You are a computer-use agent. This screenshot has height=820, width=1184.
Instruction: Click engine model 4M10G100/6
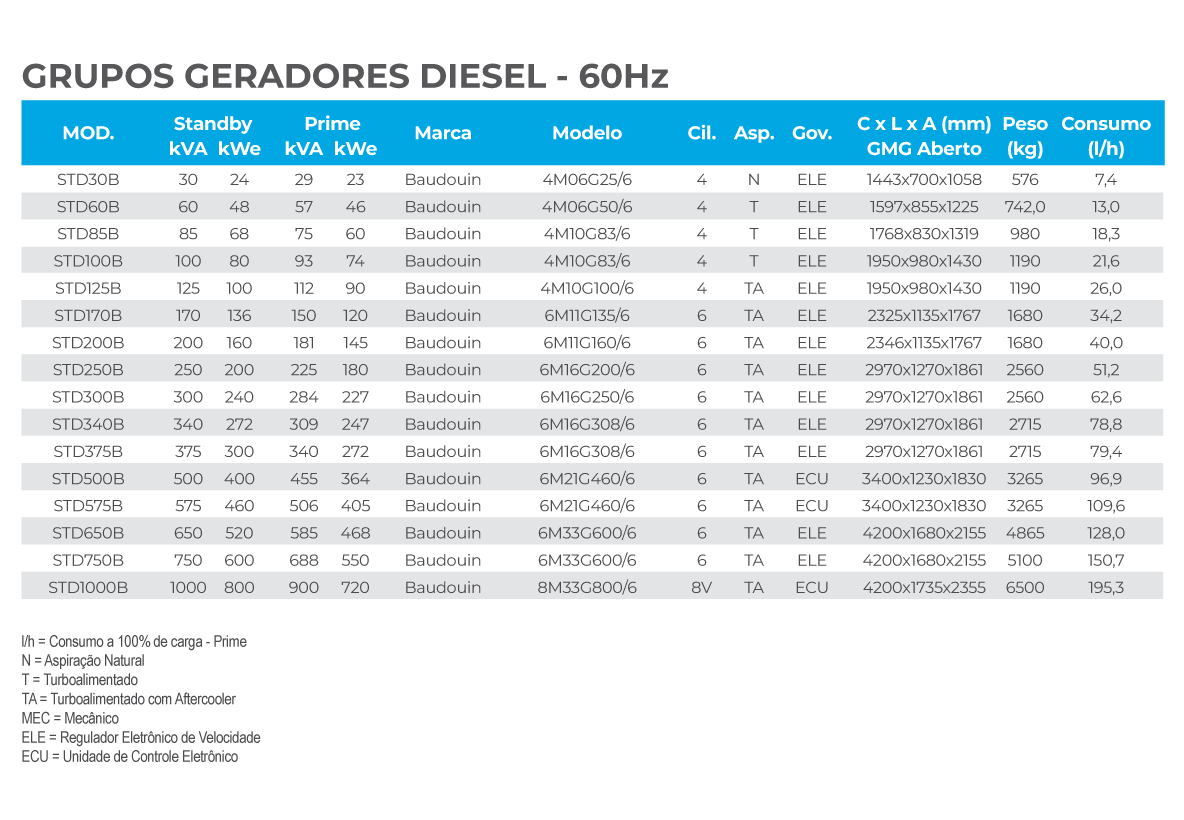tap(587, 288)
